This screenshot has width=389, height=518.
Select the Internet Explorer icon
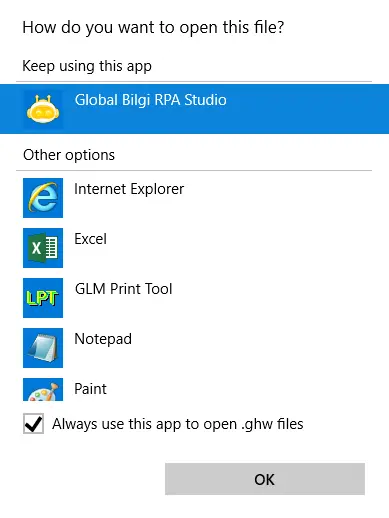43,198
